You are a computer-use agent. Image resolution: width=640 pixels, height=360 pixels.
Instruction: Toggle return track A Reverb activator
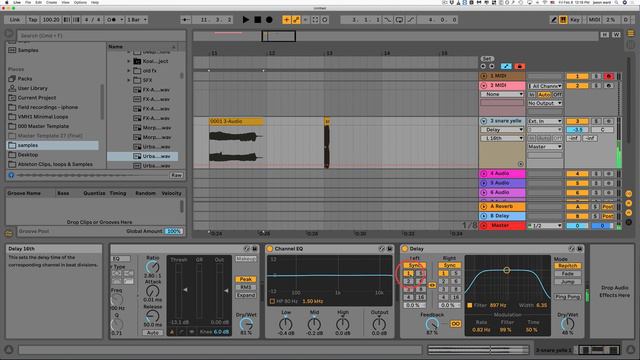(577, 207)
